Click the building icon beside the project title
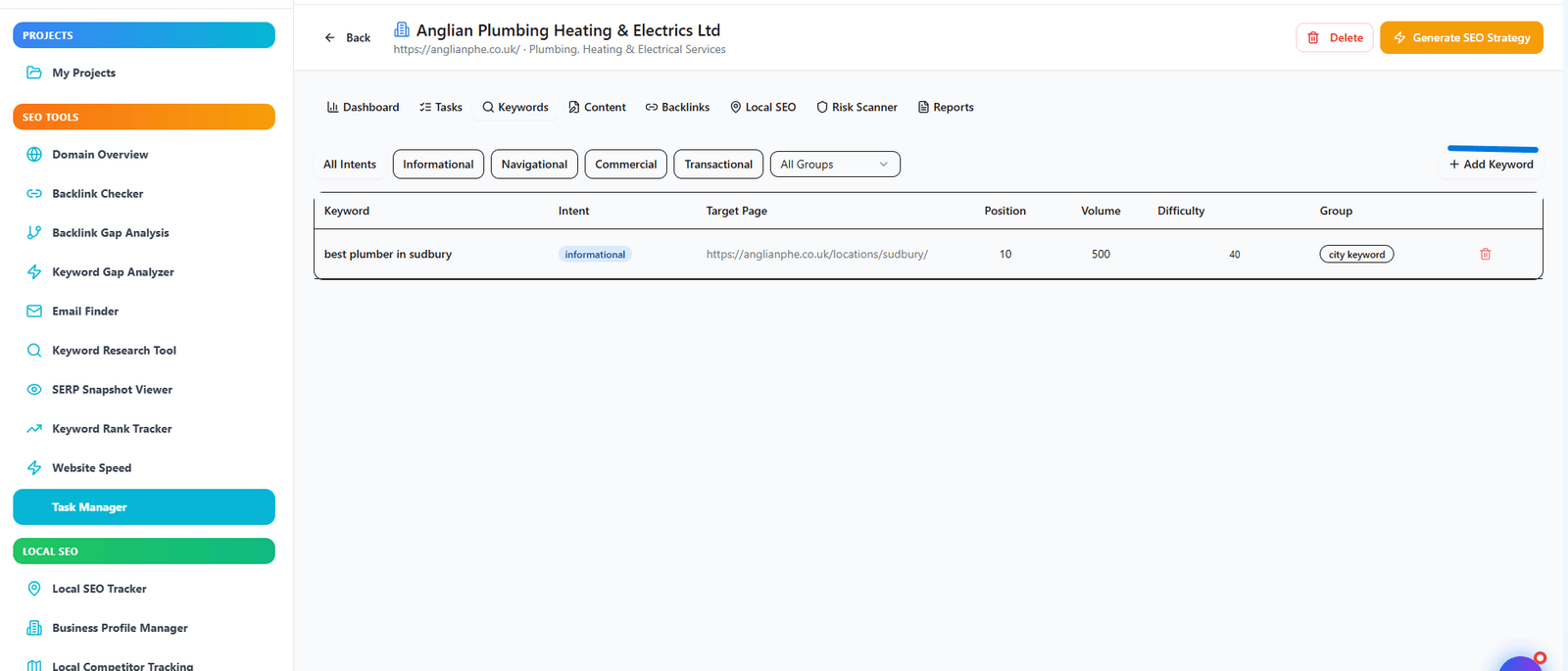This screenshot has height=671, width=1568. (402, 29)
